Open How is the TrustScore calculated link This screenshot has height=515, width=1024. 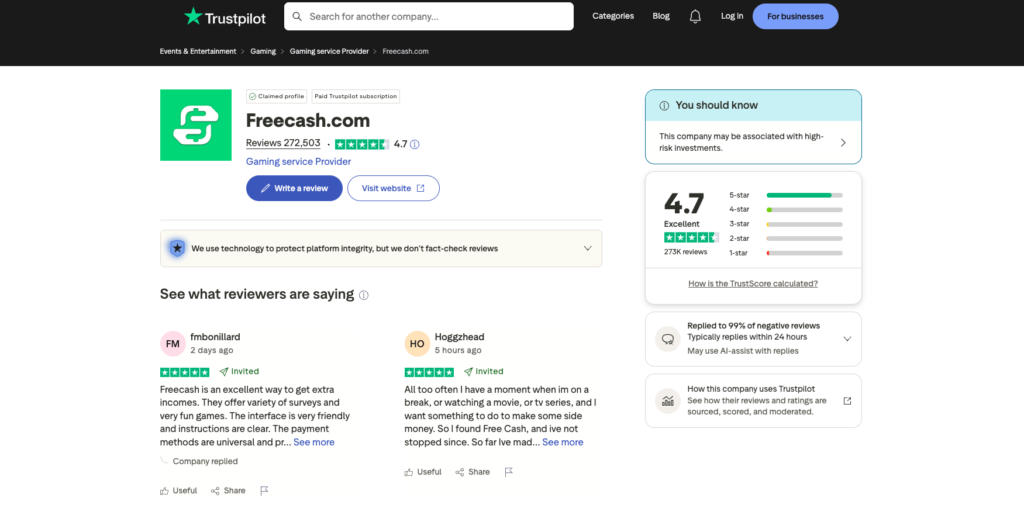(x=753, y=284)
